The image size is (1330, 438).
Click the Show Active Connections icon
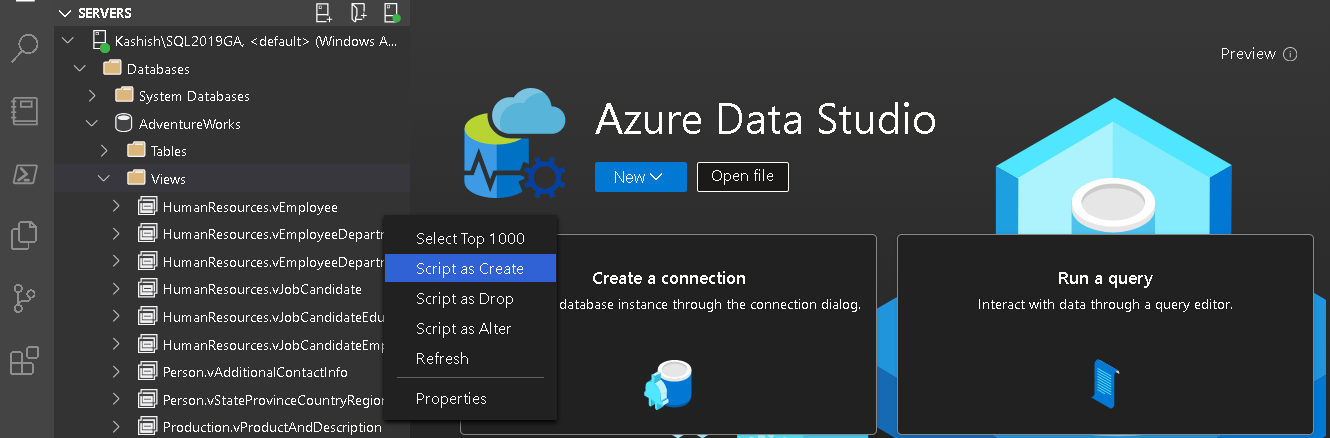click(391, 13)
